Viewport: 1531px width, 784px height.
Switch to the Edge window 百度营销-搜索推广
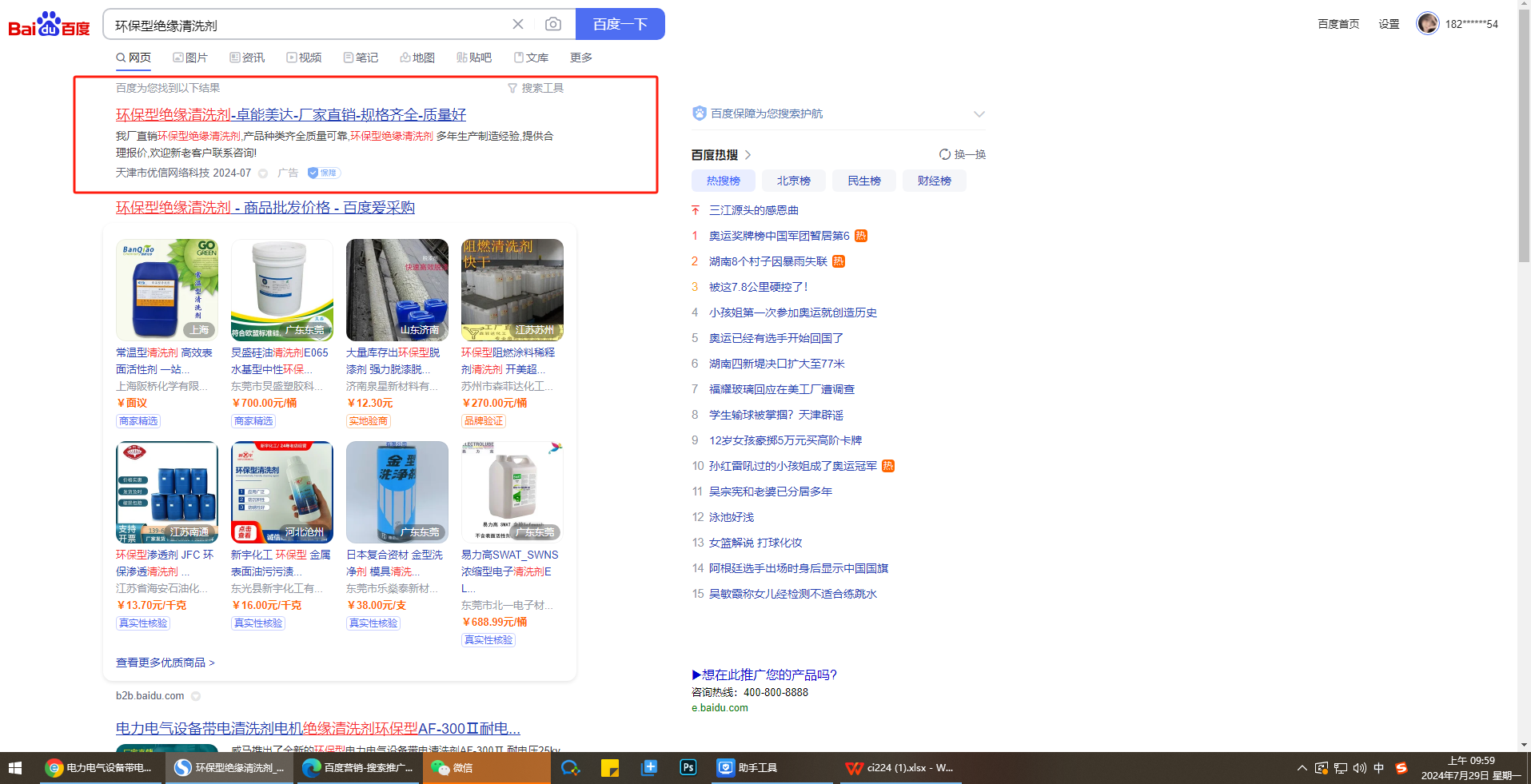point(358,768)
